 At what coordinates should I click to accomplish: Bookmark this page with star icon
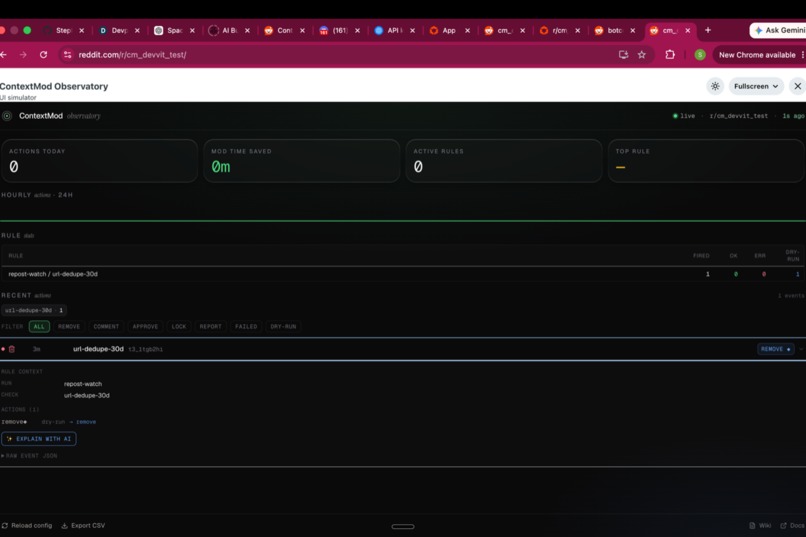pos(642,54)
